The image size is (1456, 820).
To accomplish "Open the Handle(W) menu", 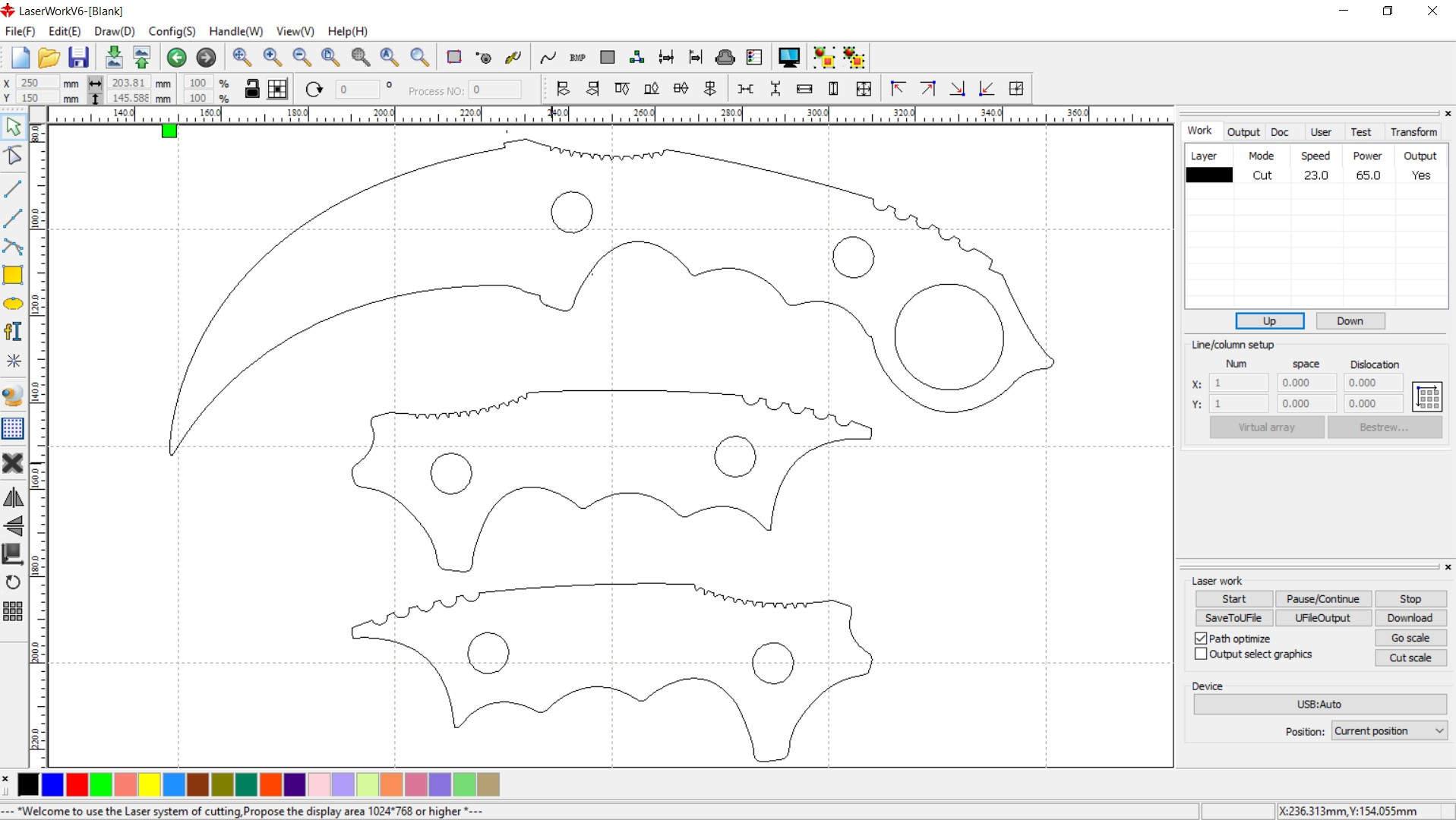I will pos(235,31).
